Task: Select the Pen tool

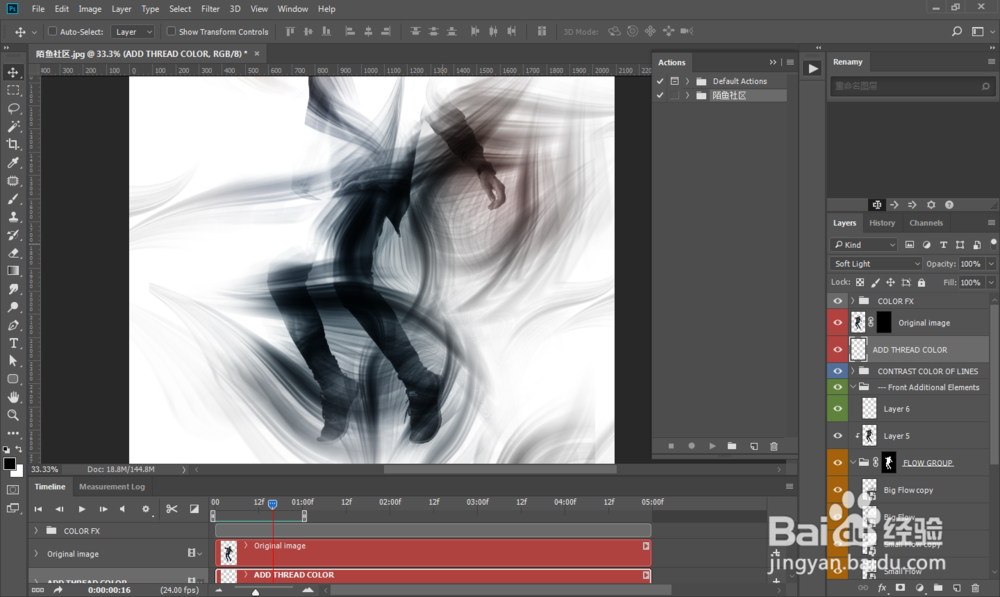Action: 13,325
